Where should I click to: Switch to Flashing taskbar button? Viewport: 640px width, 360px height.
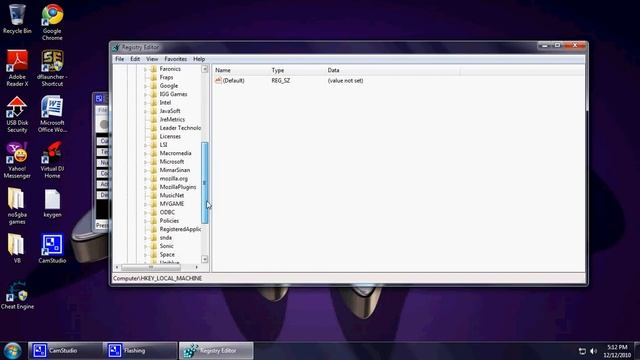click(140, 351)
